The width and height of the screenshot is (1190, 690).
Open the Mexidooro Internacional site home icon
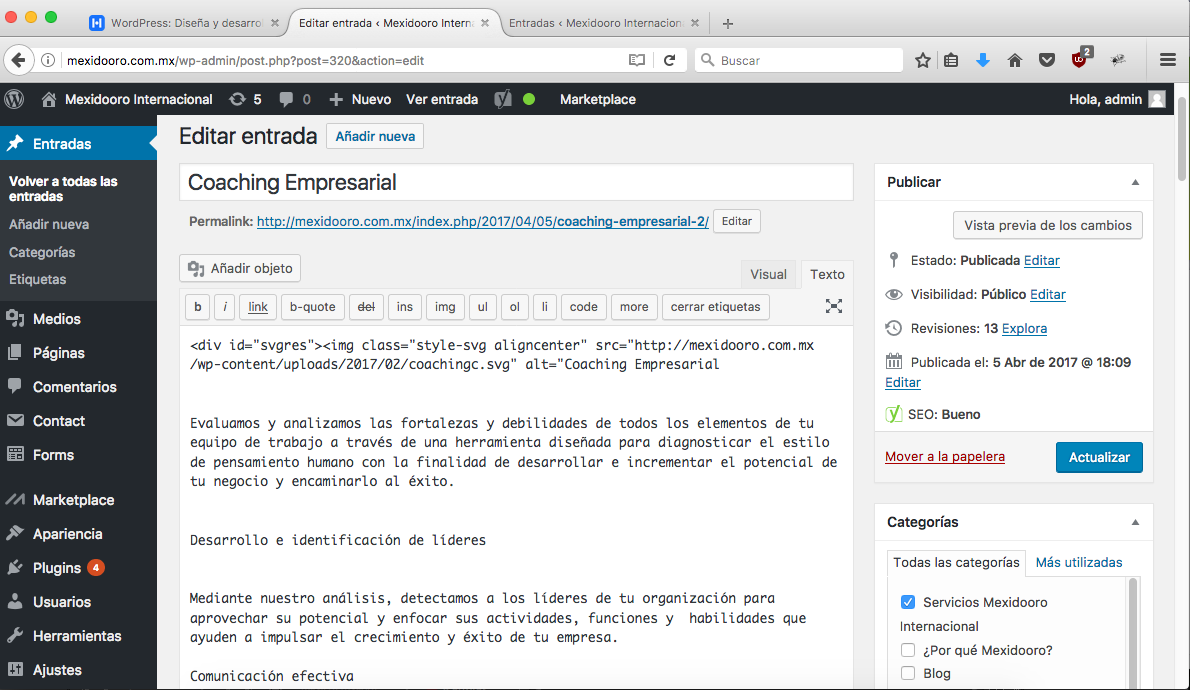[x=49, y=99]
